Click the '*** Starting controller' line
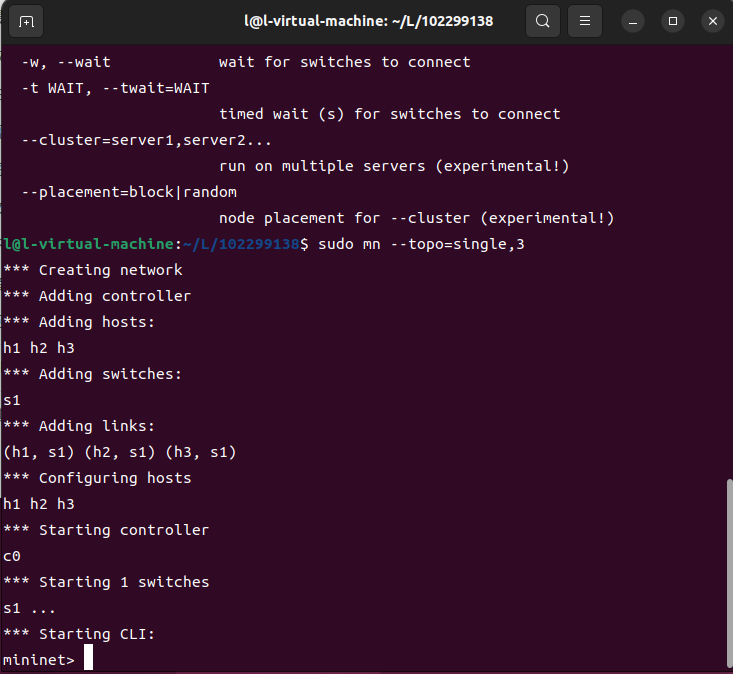Image resolution: width=733 pixels, height=674 pixels. tap(106, 530)
